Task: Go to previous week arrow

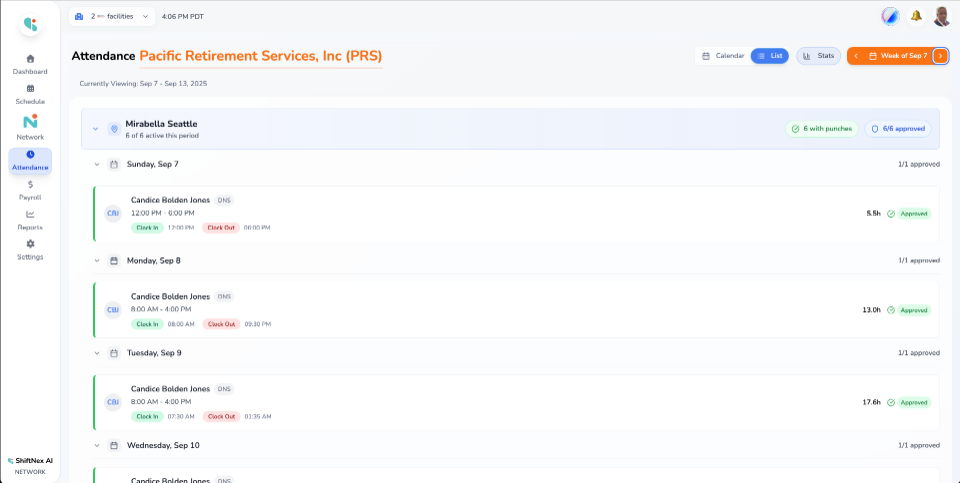Action: pos(856,56)
